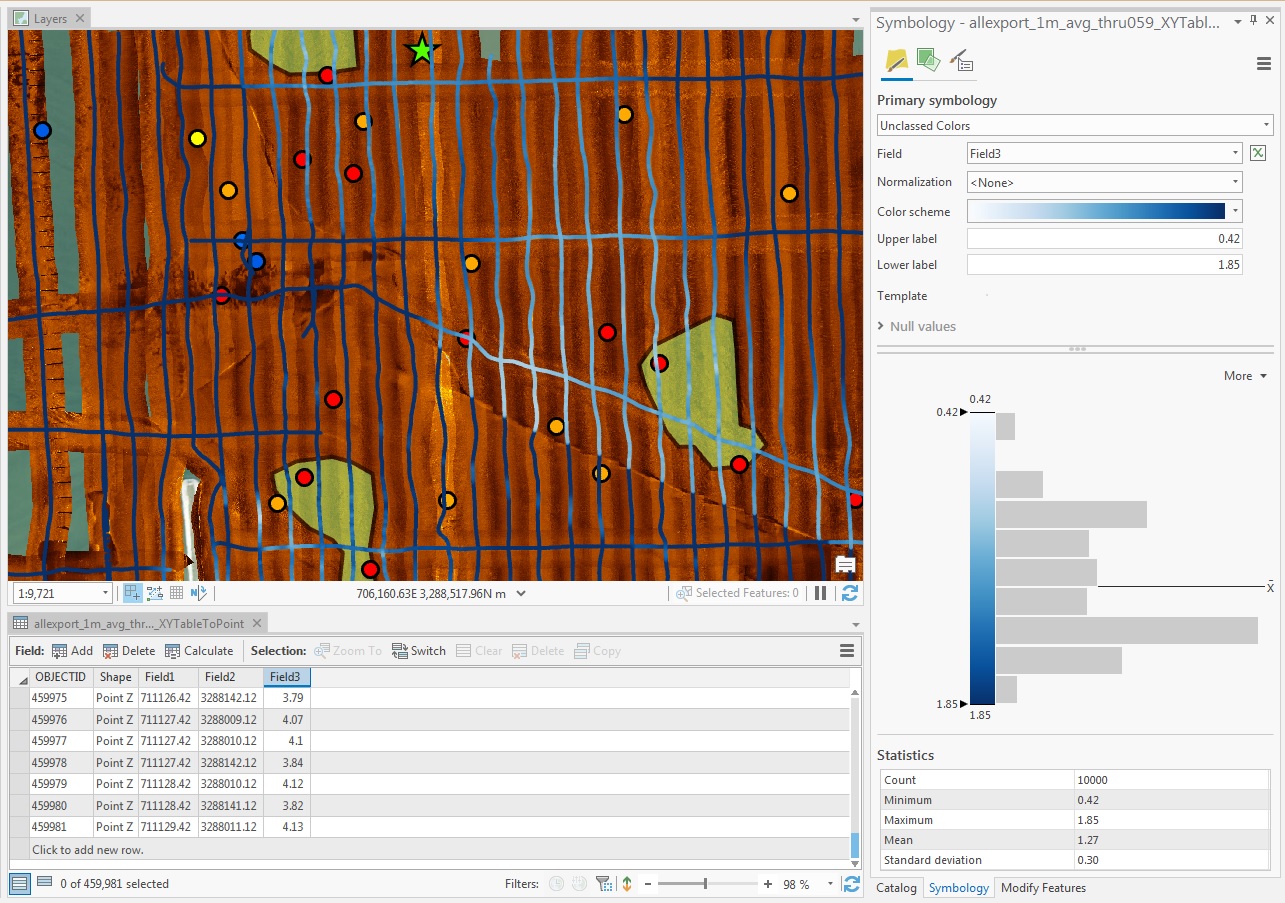Open the Symbology panel options menu
The image size is (1285, 903).
click(1264, 62)
